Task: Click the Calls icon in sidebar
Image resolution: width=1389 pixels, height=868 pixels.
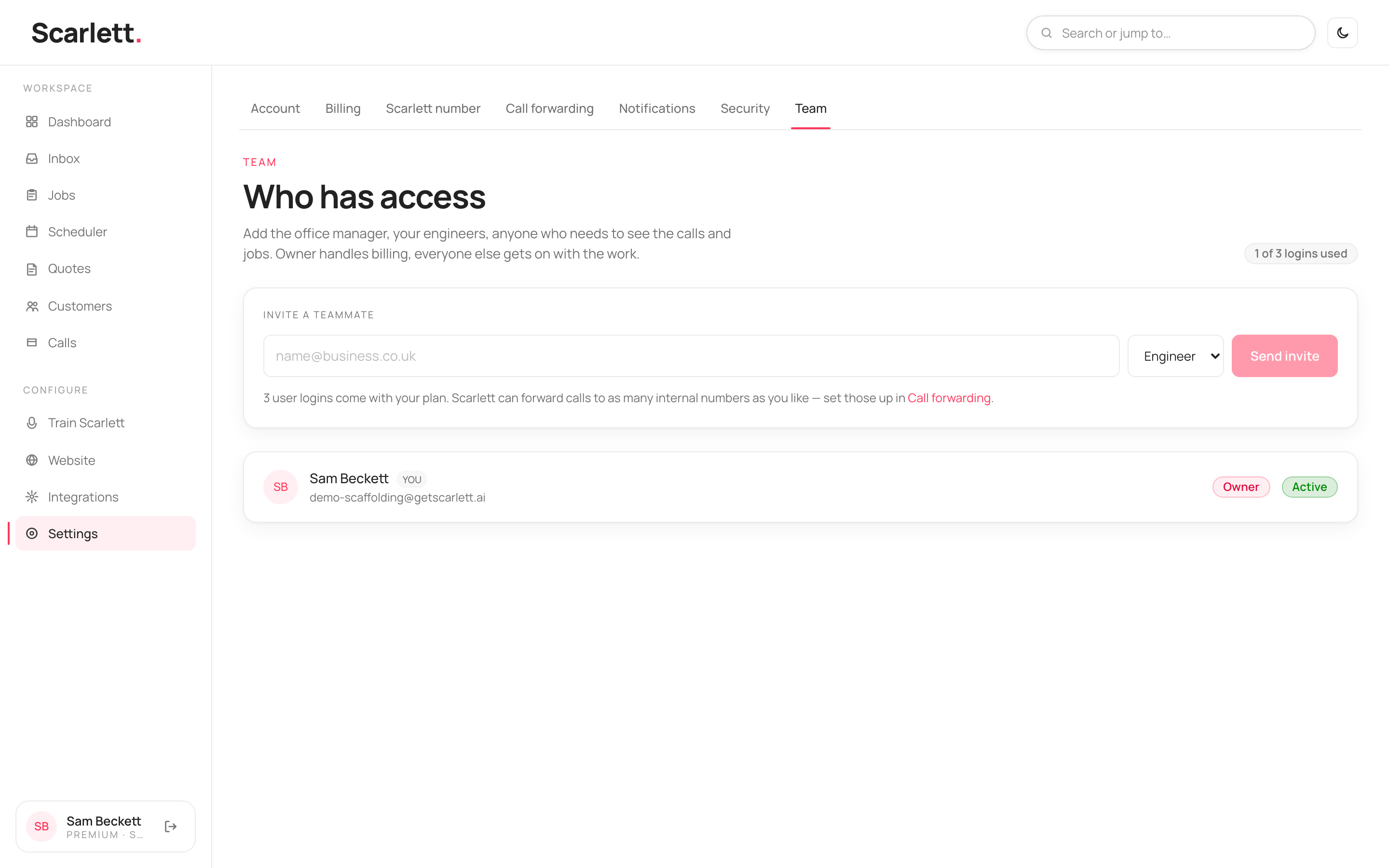Action: [x=32, y=343]
